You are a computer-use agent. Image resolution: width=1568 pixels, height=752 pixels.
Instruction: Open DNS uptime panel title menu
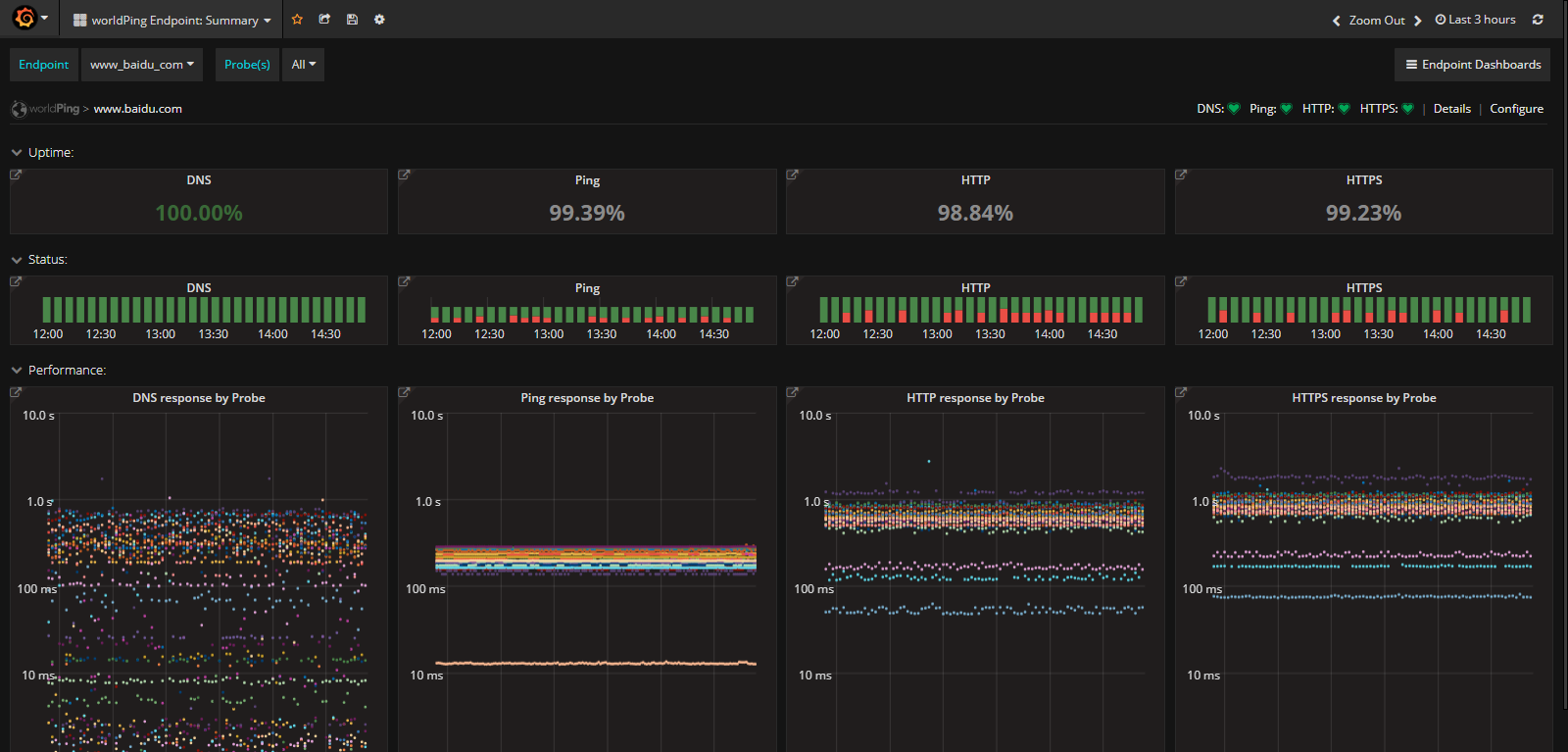click(199, 180)
